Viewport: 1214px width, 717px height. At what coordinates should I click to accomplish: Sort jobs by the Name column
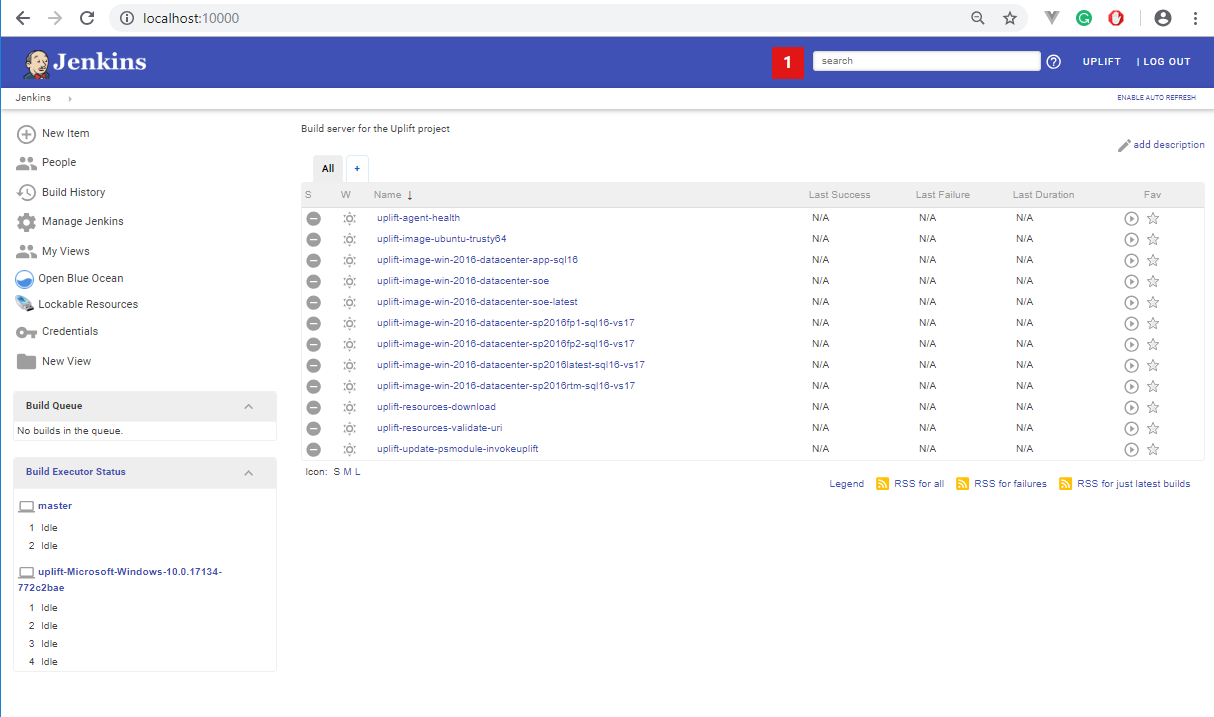[393, 195]
